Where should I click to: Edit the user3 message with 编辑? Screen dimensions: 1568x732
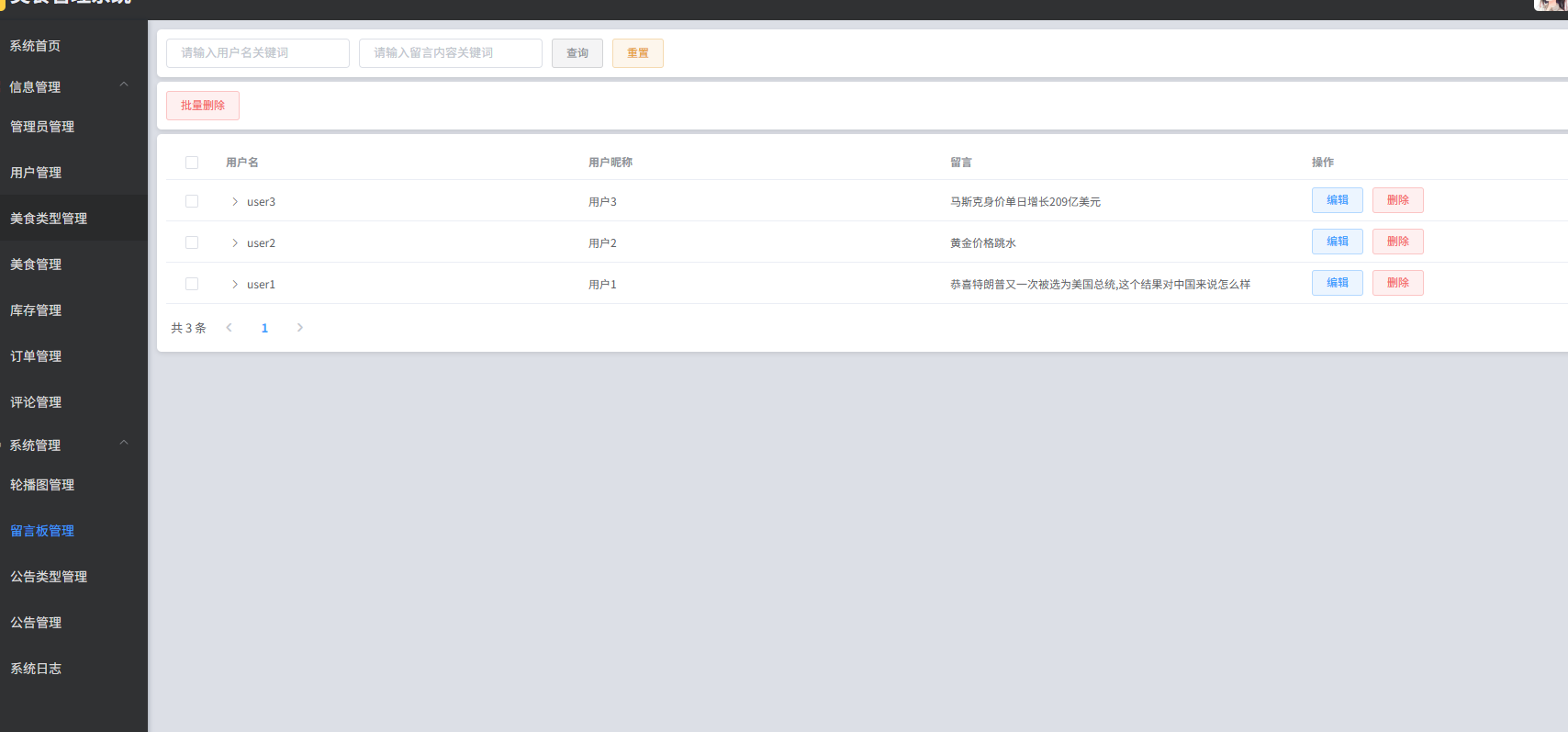[1338, 200]
